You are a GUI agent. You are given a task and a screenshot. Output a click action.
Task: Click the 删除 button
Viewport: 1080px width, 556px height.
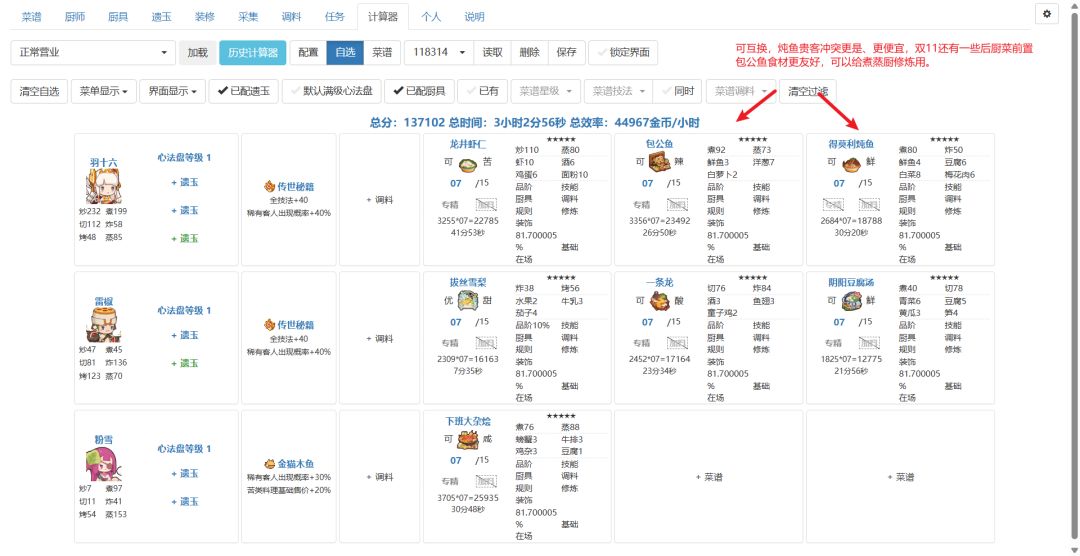click(x=529, y=52)
